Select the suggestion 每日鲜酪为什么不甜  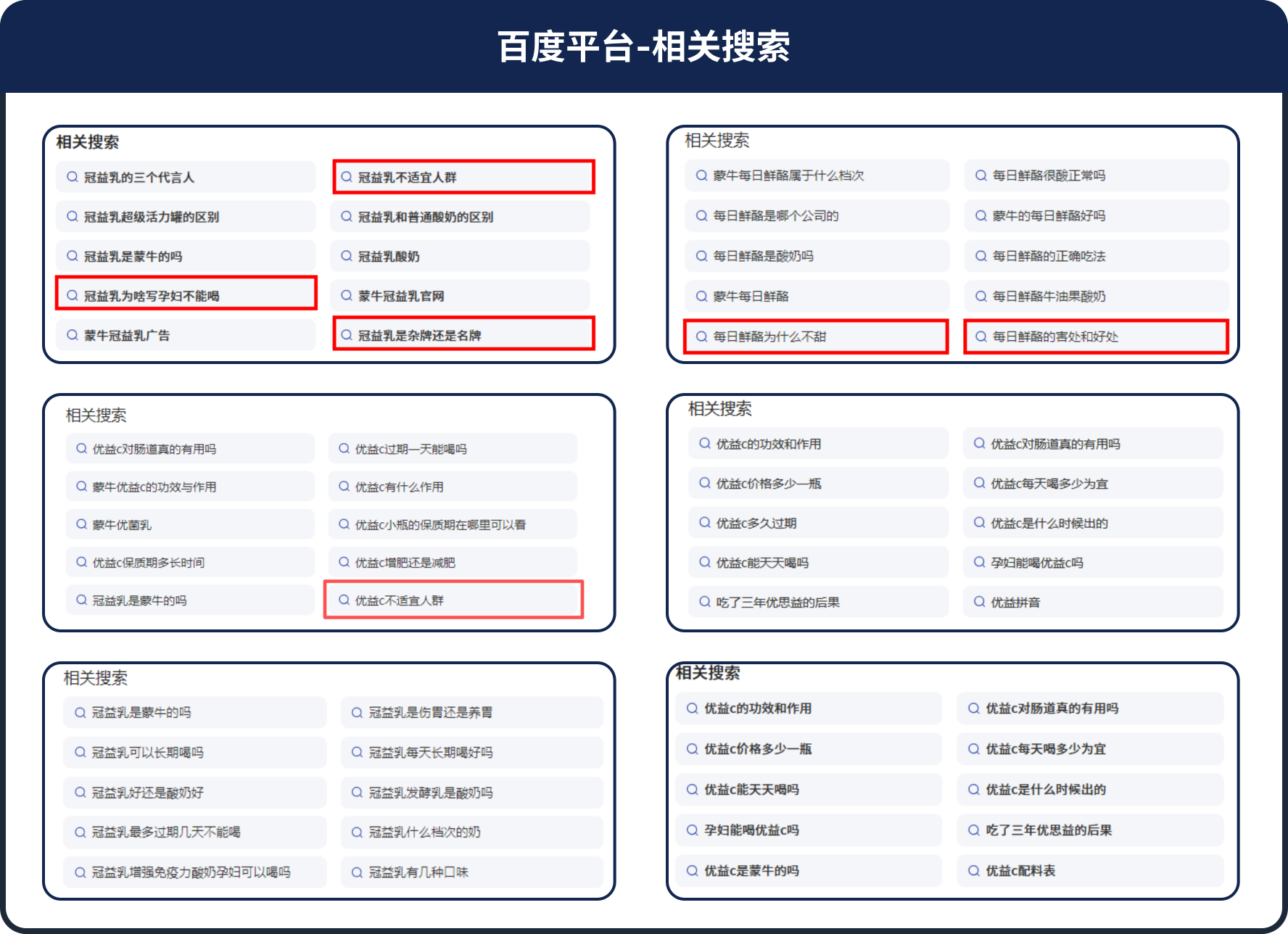(816, 336)
